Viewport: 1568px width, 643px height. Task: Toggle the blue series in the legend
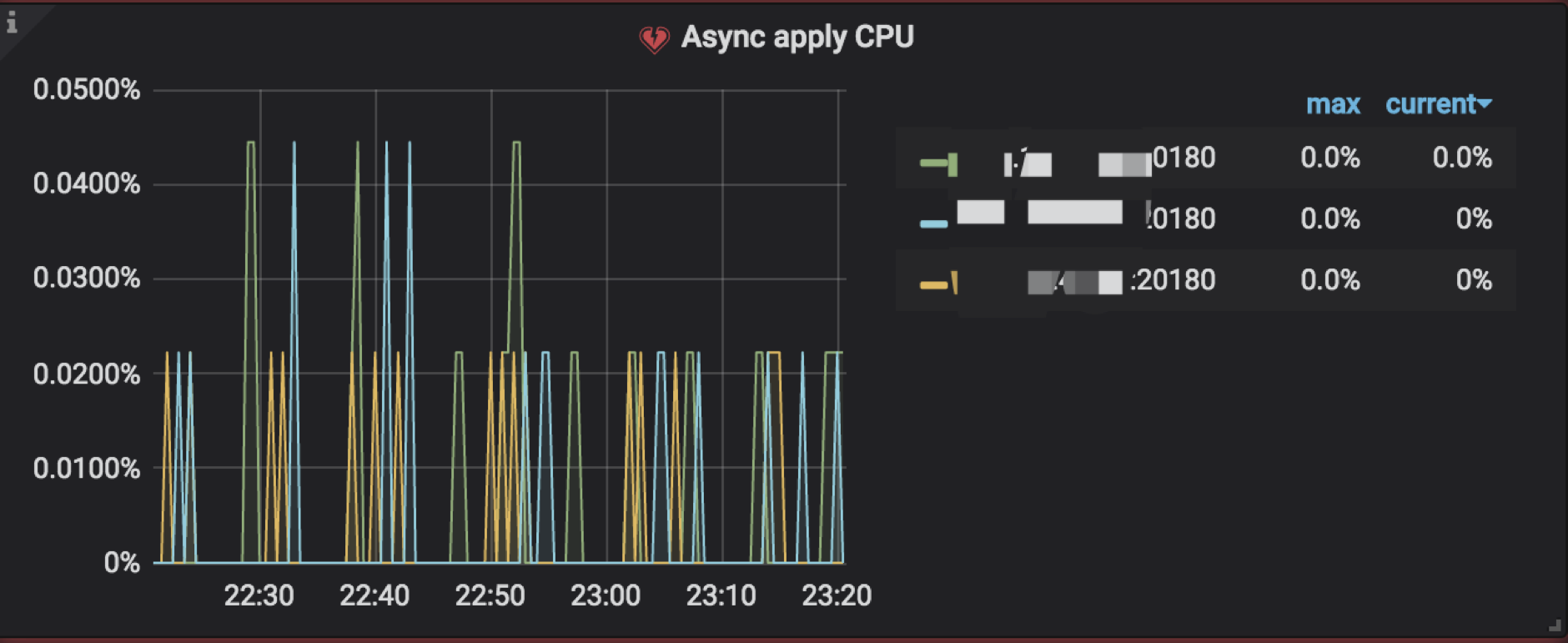pyautogui.click(x=1109, y=219)
